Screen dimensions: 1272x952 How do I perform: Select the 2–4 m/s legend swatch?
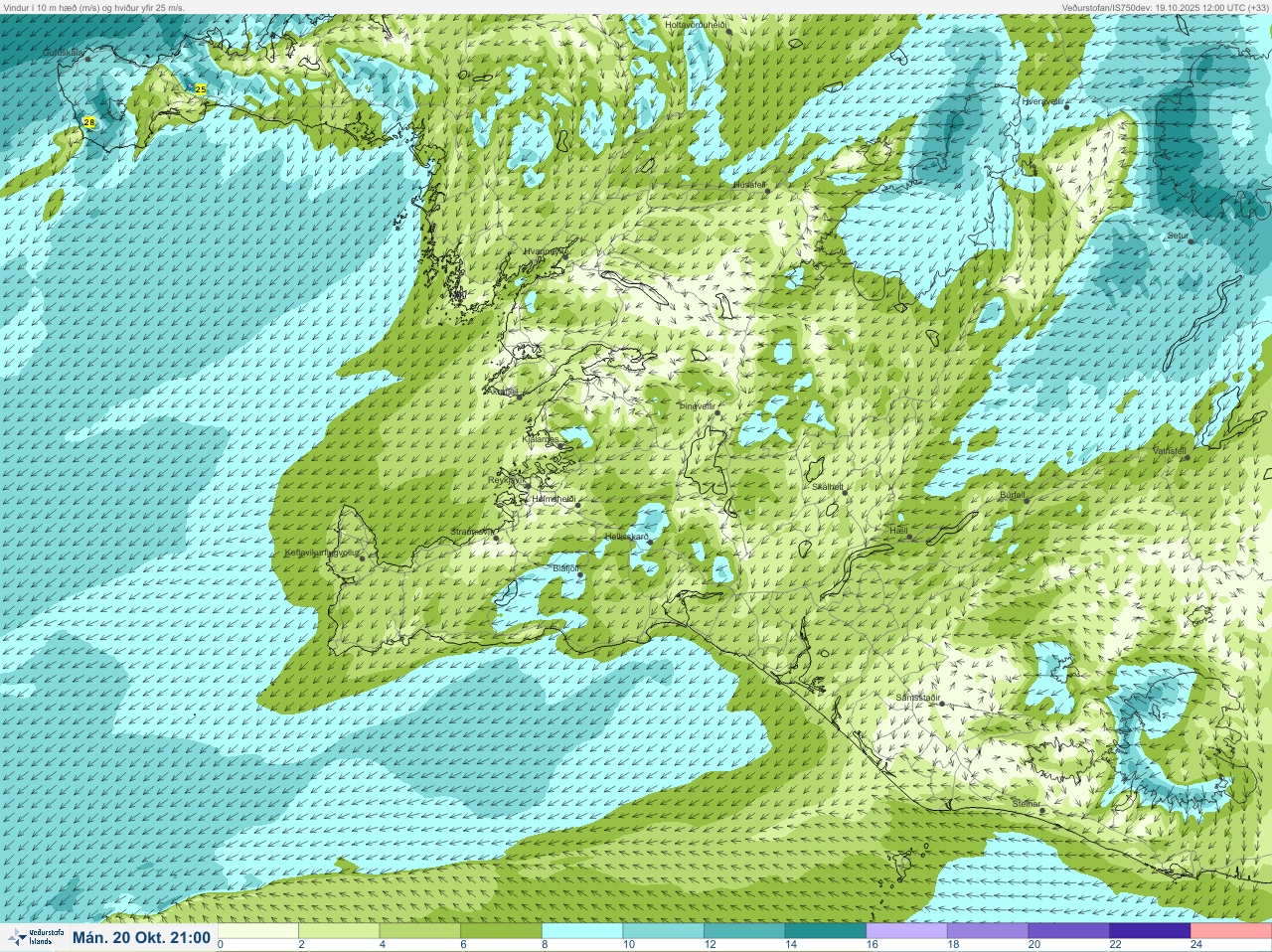340,931
